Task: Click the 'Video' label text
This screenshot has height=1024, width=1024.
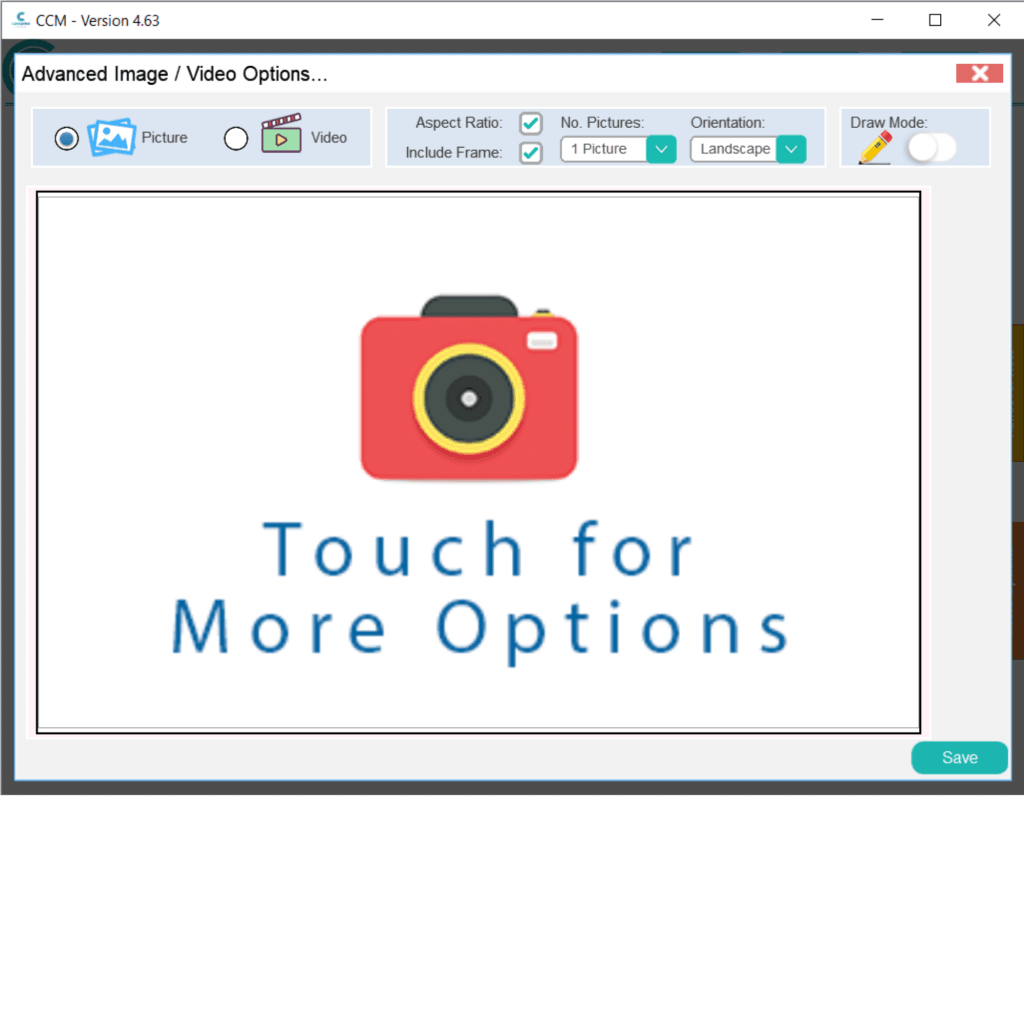Action: pos(328,138)
